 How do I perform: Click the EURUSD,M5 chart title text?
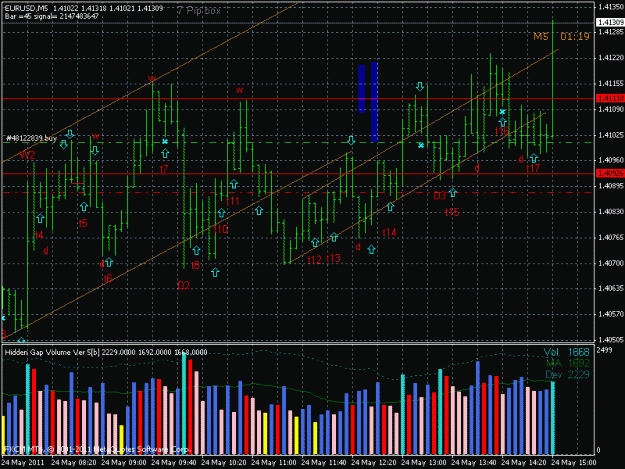26,8
